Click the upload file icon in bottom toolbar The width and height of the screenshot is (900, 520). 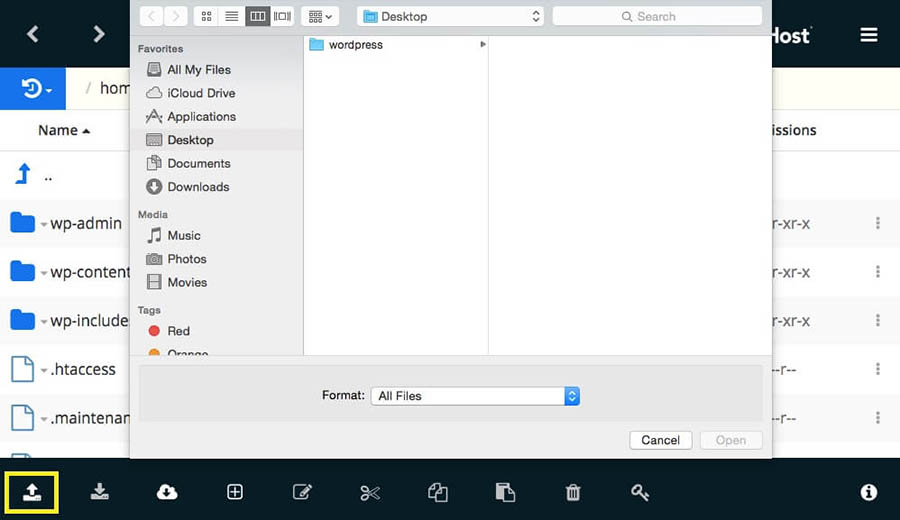32,492
